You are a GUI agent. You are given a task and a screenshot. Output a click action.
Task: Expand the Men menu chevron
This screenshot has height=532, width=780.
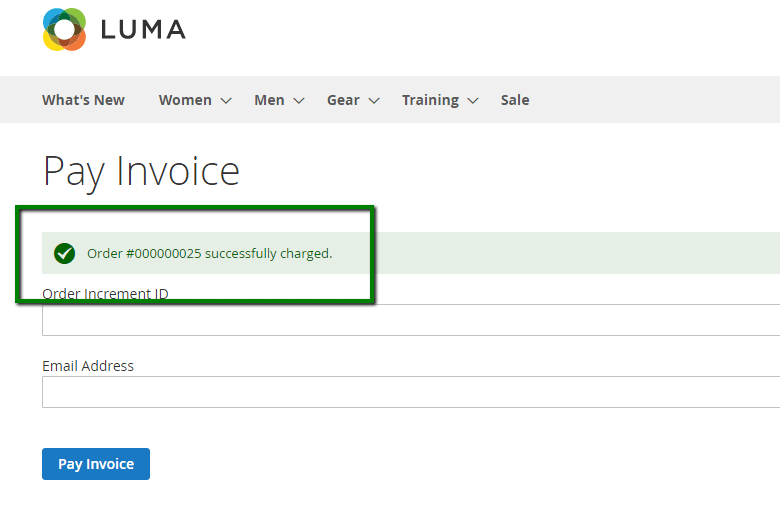pyautogui.click(x=298, y=101)
